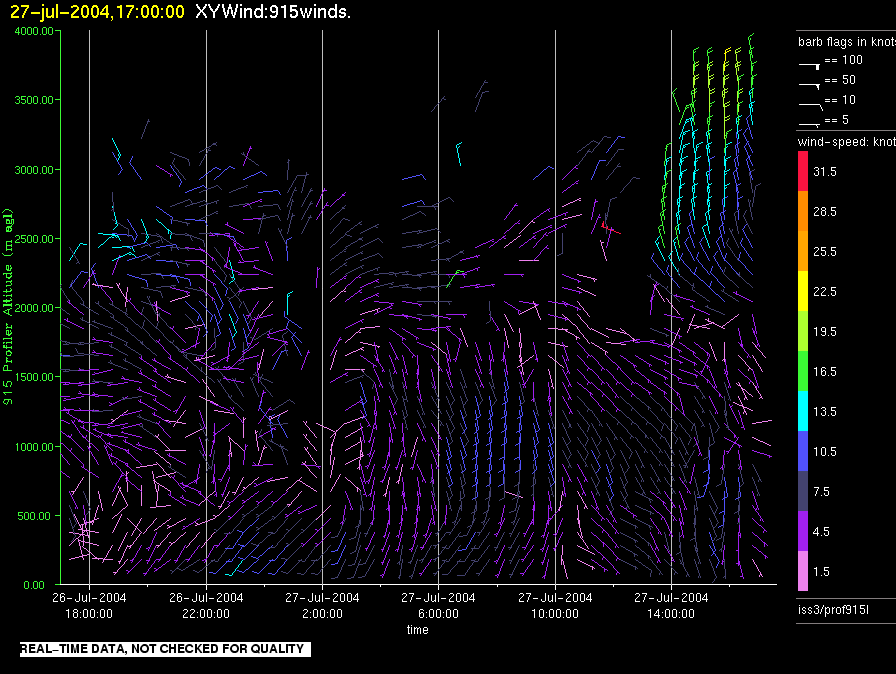Click the pink 1.5 knots color swatch
Screen dimensions: 896x674
[803, 571]
